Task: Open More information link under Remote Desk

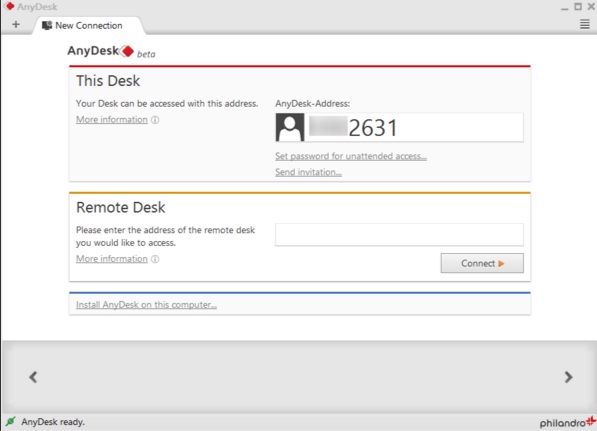Action: (x=112, y=259)
